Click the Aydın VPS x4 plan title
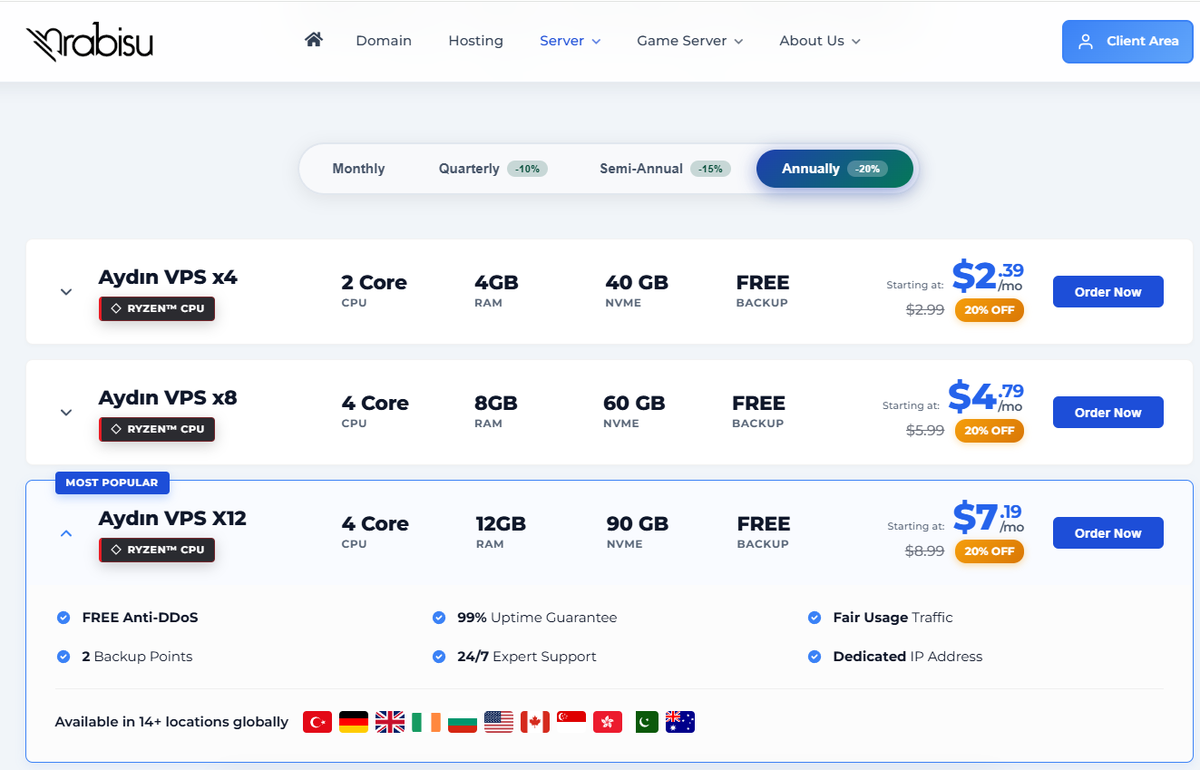This screenshot has width=1200, height=770. (168, 277)
